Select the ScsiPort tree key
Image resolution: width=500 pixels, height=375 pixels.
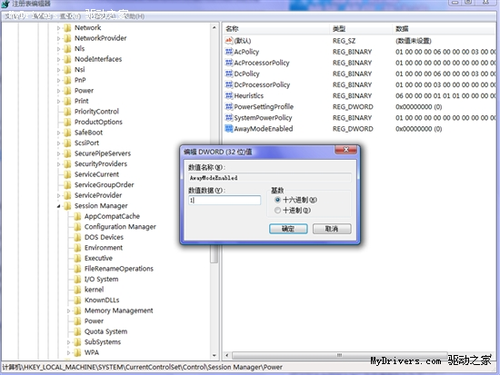click(87, 143)
